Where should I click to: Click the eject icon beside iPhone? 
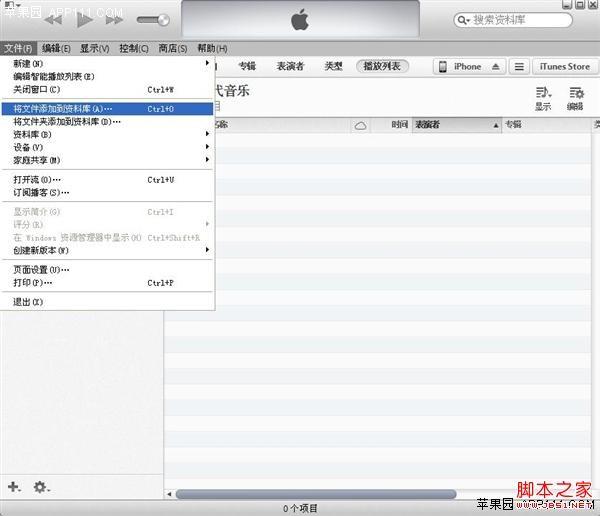(495, 67)
